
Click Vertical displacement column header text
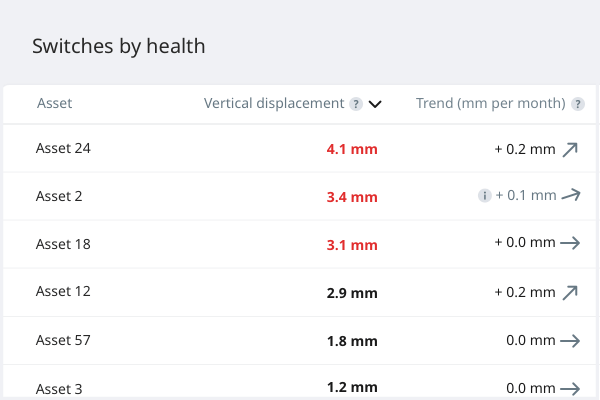click(274, 103)
